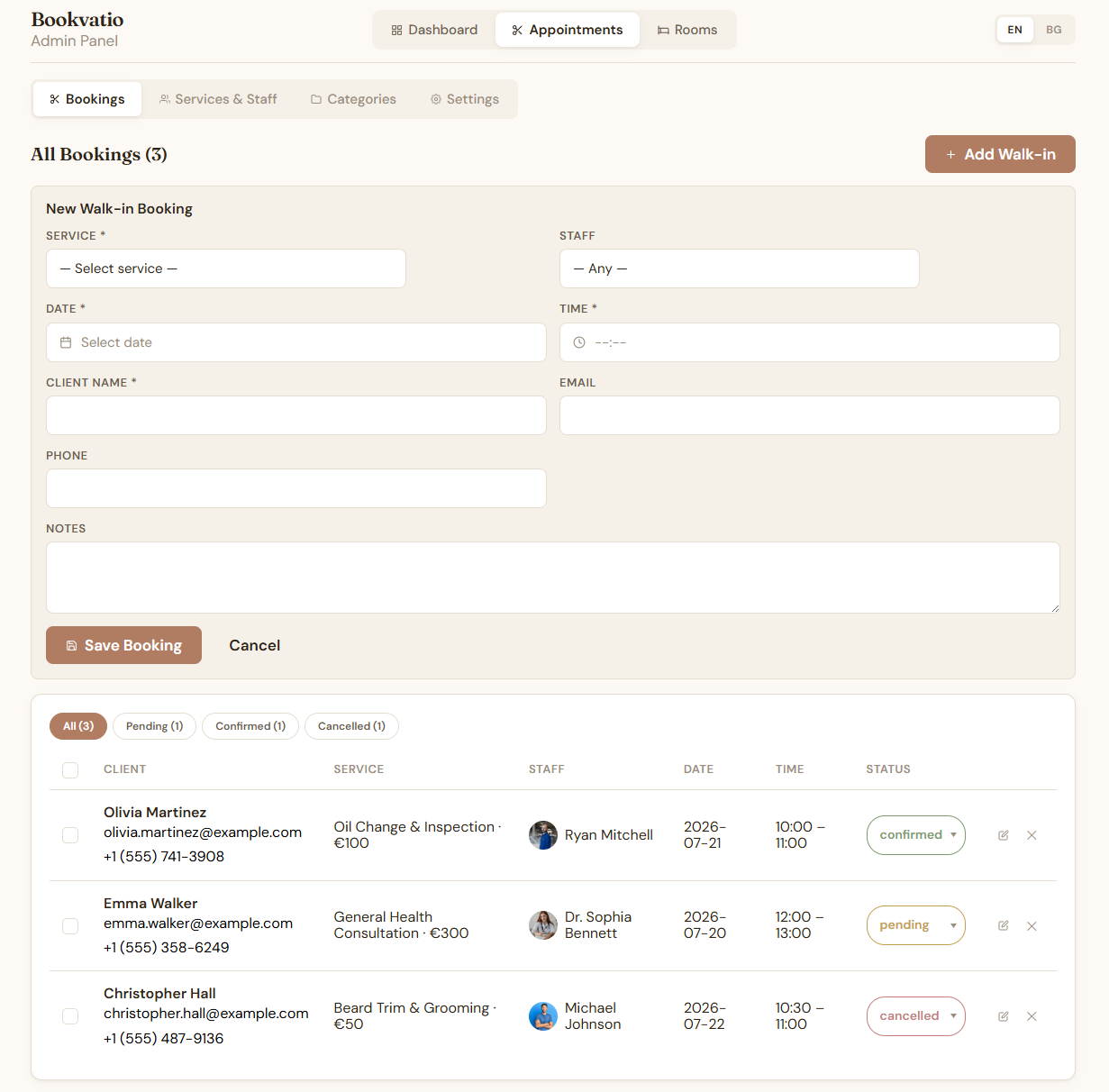Click the Select date input field
Image resolution: width=1109 pixels, height=1092 pixels.
296,342
